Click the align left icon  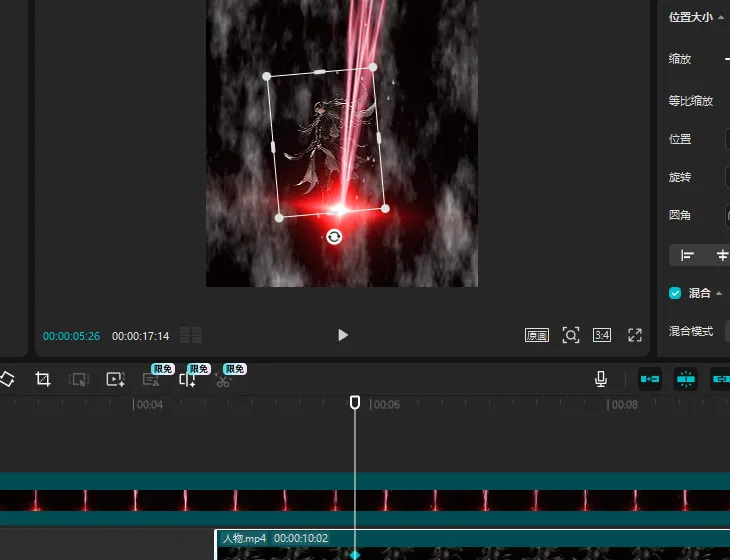(x=687, y=255)
